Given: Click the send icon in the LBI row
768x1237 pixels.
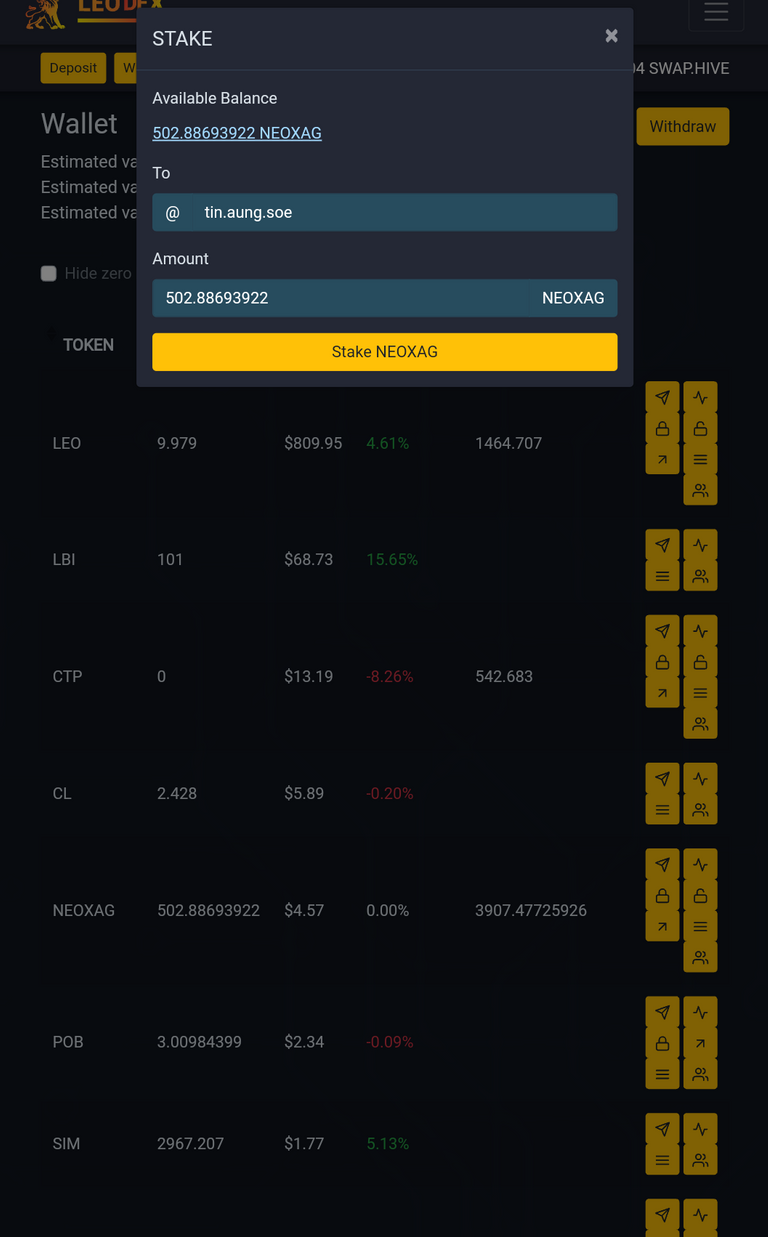Looking at the screenshot, I should [x=662, y=545].
